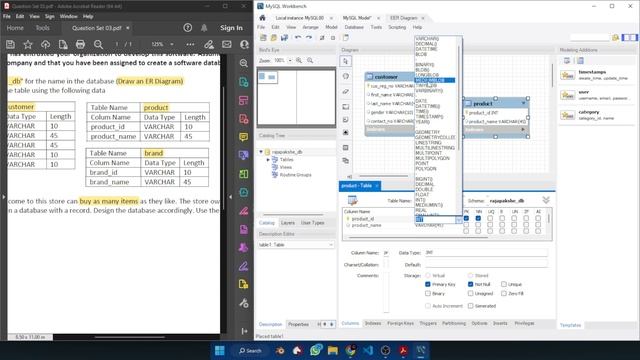Toggle UQ checkbox for product_id row
640x360 pixels.
coord(490,218)
